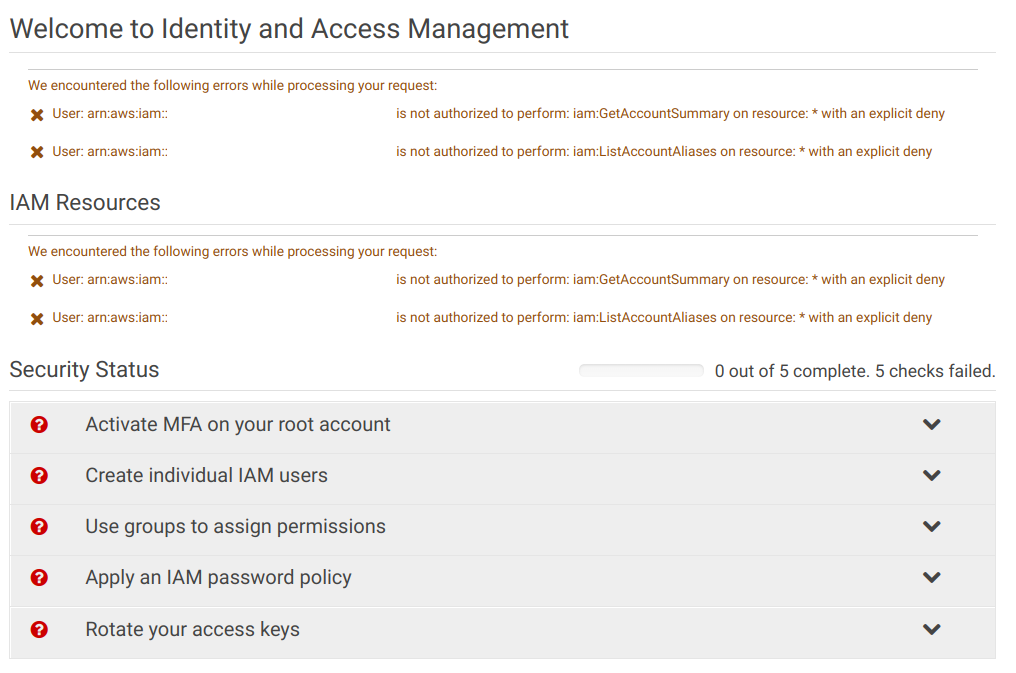Click '0 out of 5 complete. 5 checks failed.' text
The height and width of the screenshot is (673, 1016).
[x=855, y=371]
